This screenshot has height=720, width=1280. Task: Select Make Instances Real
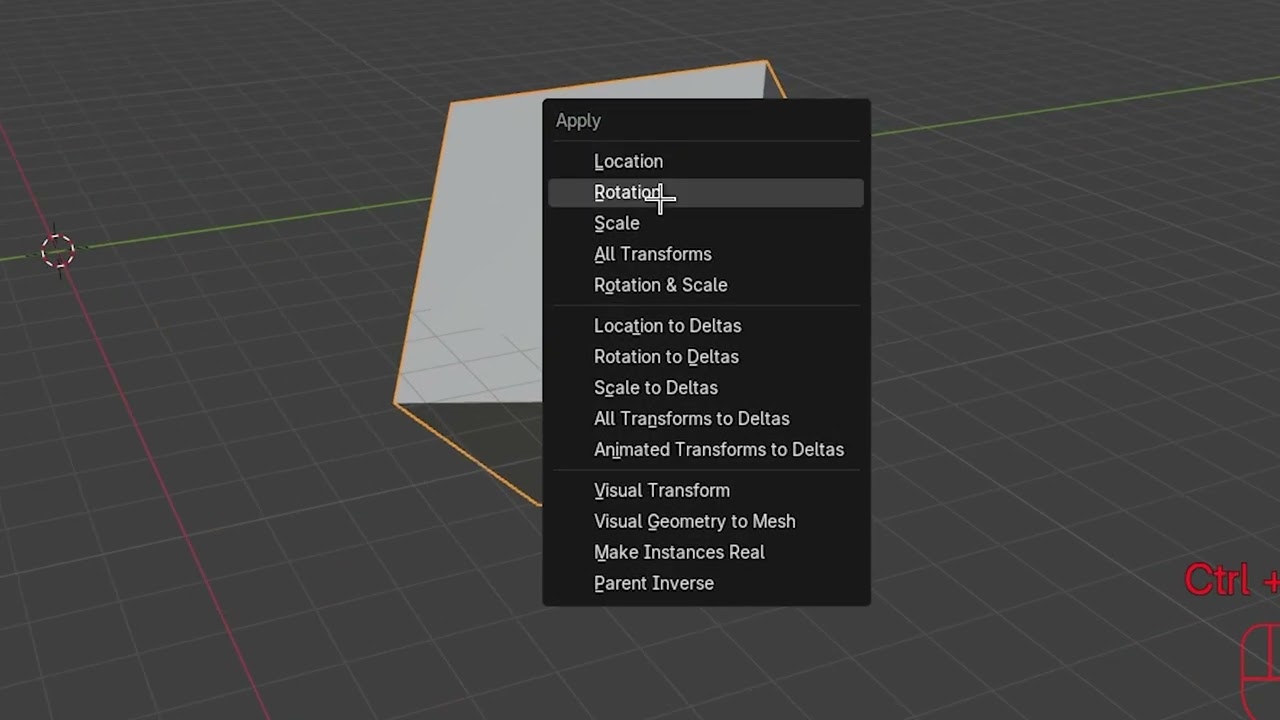(705, 553)
